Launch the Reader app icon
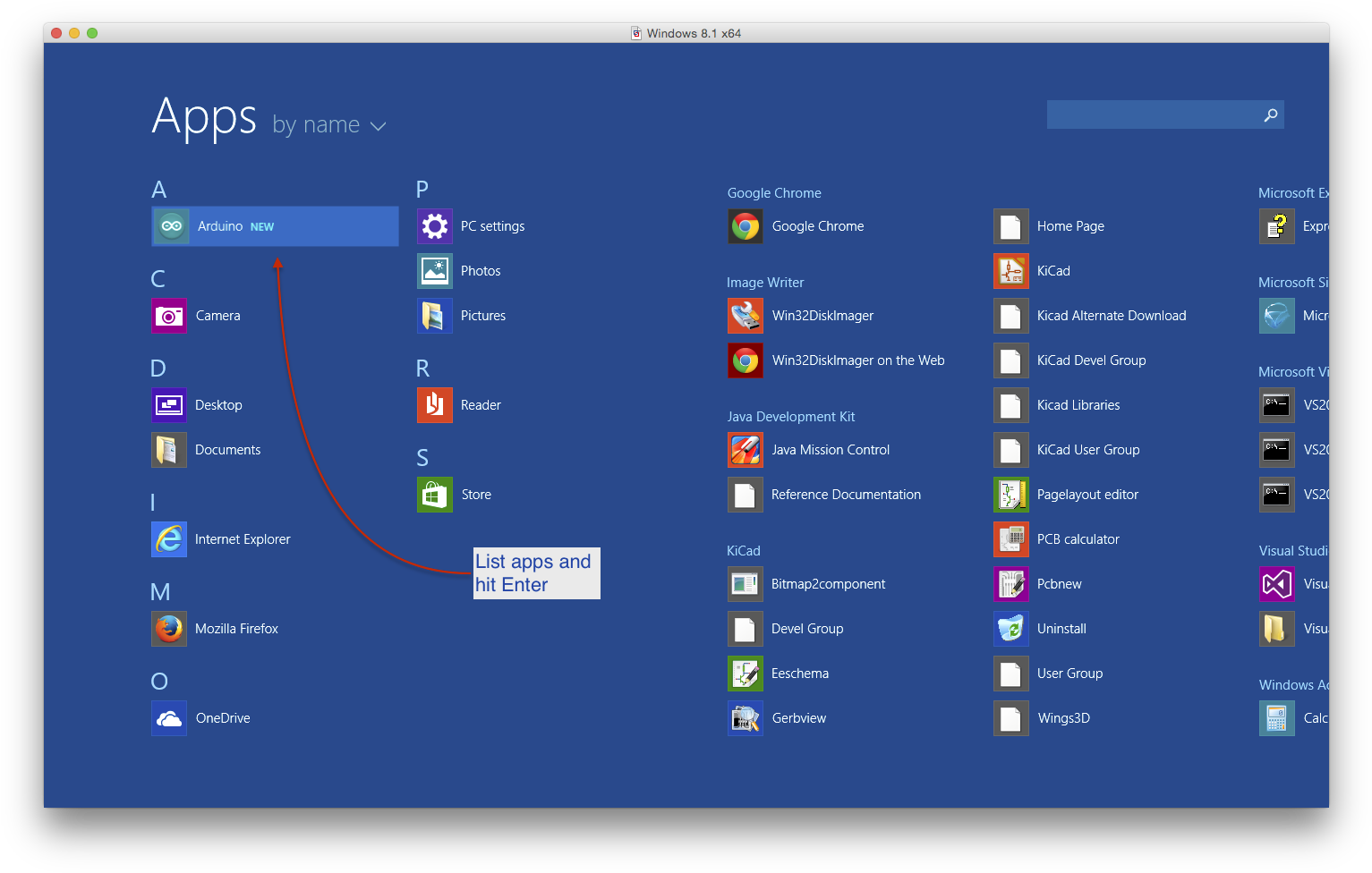 (435, 405)
